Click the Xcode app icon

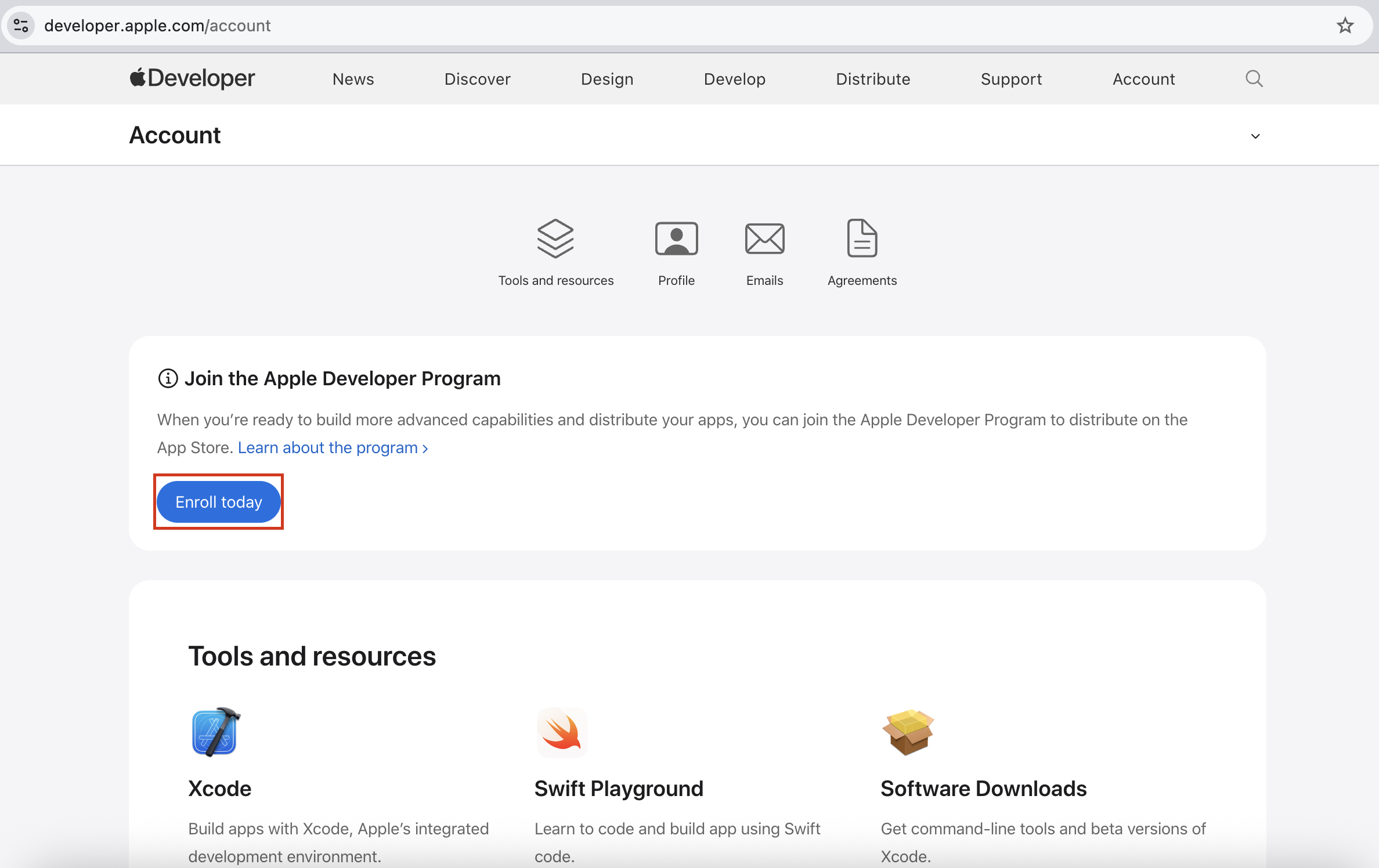tap(215, 732)
